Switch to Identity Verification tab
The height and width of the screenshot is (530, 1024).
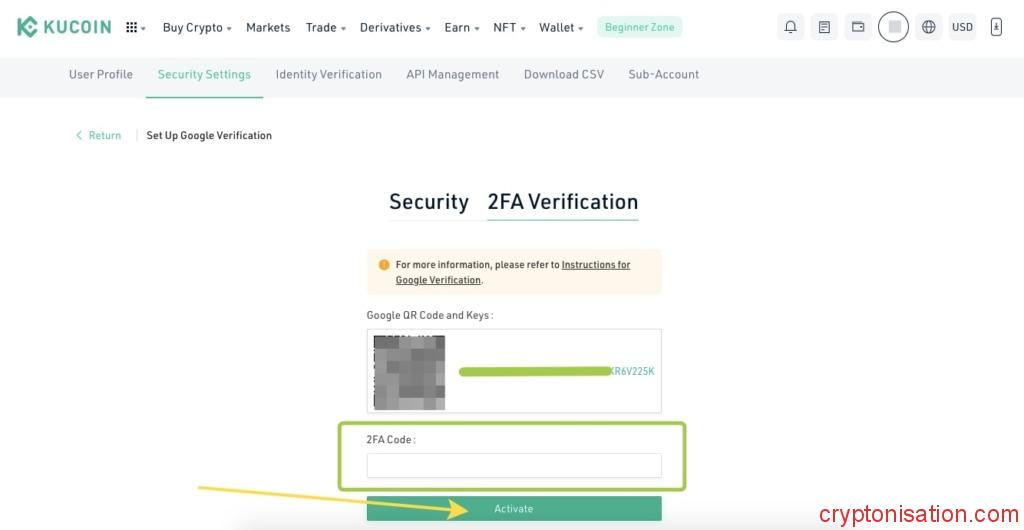[328, 74]
